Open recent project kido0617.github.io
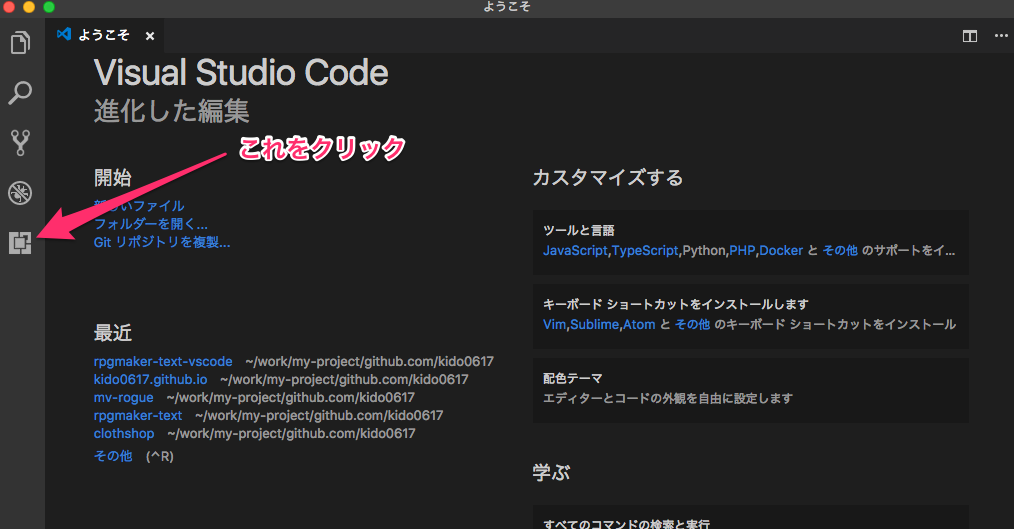1014x529 pixels. 150,380
